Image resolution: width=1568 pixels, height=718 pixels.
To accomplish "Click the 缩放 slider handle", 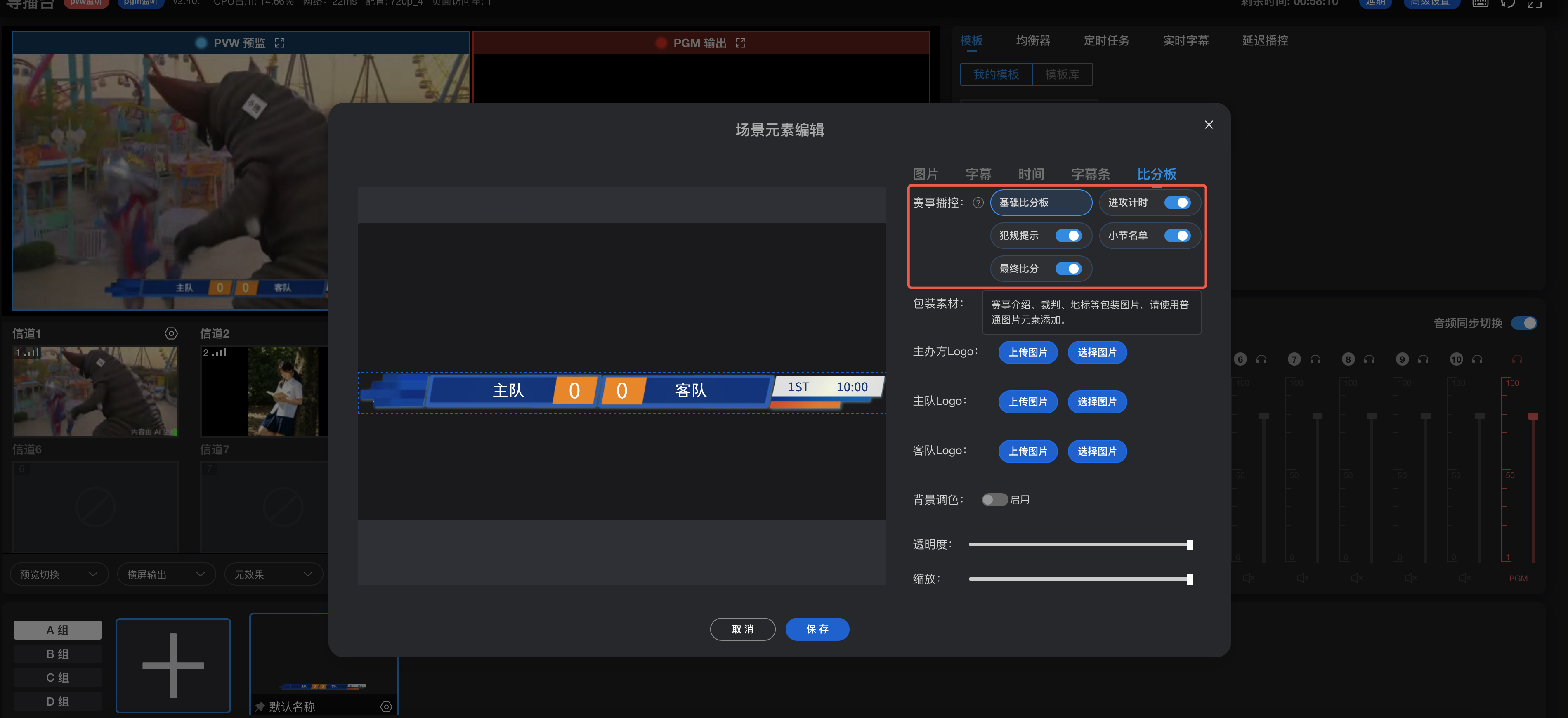I will [x=1189, y=579].
